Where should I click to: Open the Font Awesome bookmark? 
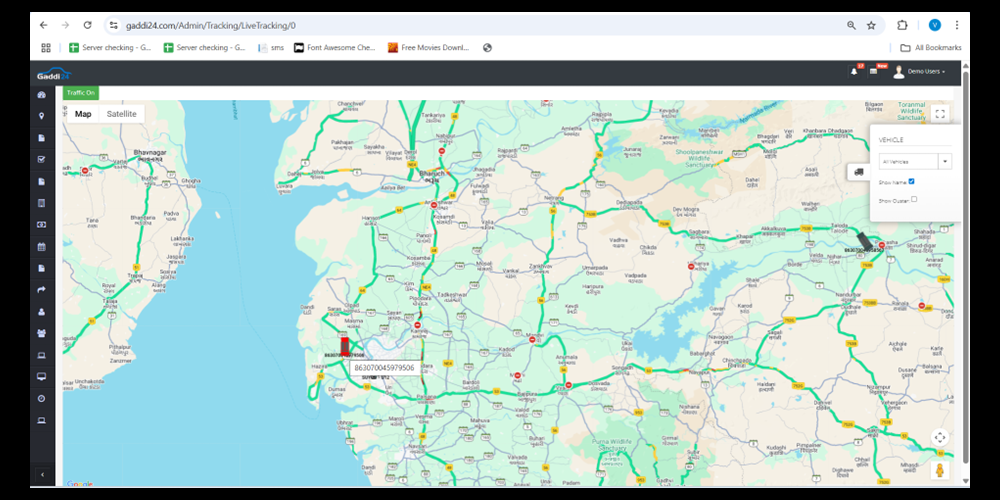pyautogui.click(x=335, y=47)
